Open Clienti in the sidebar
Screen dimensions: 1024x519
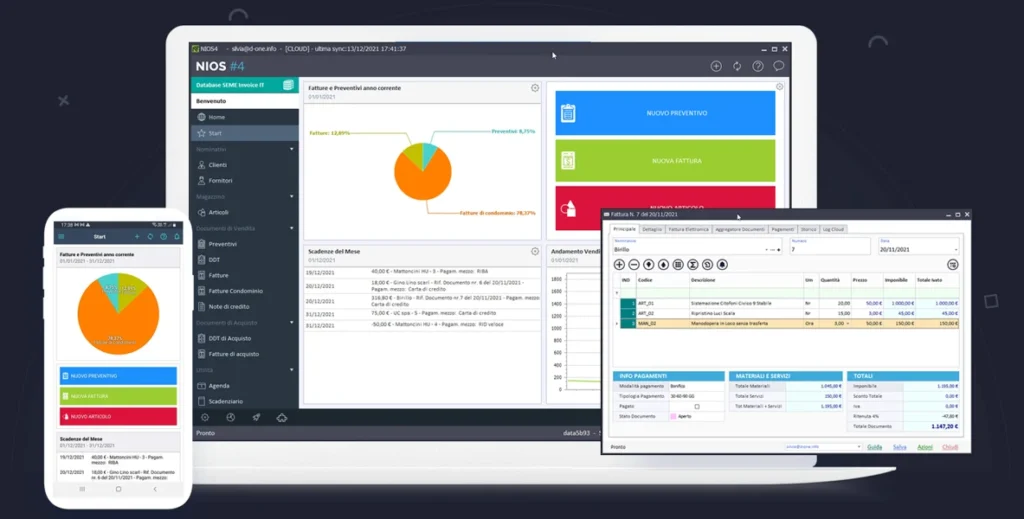[218, 164]
